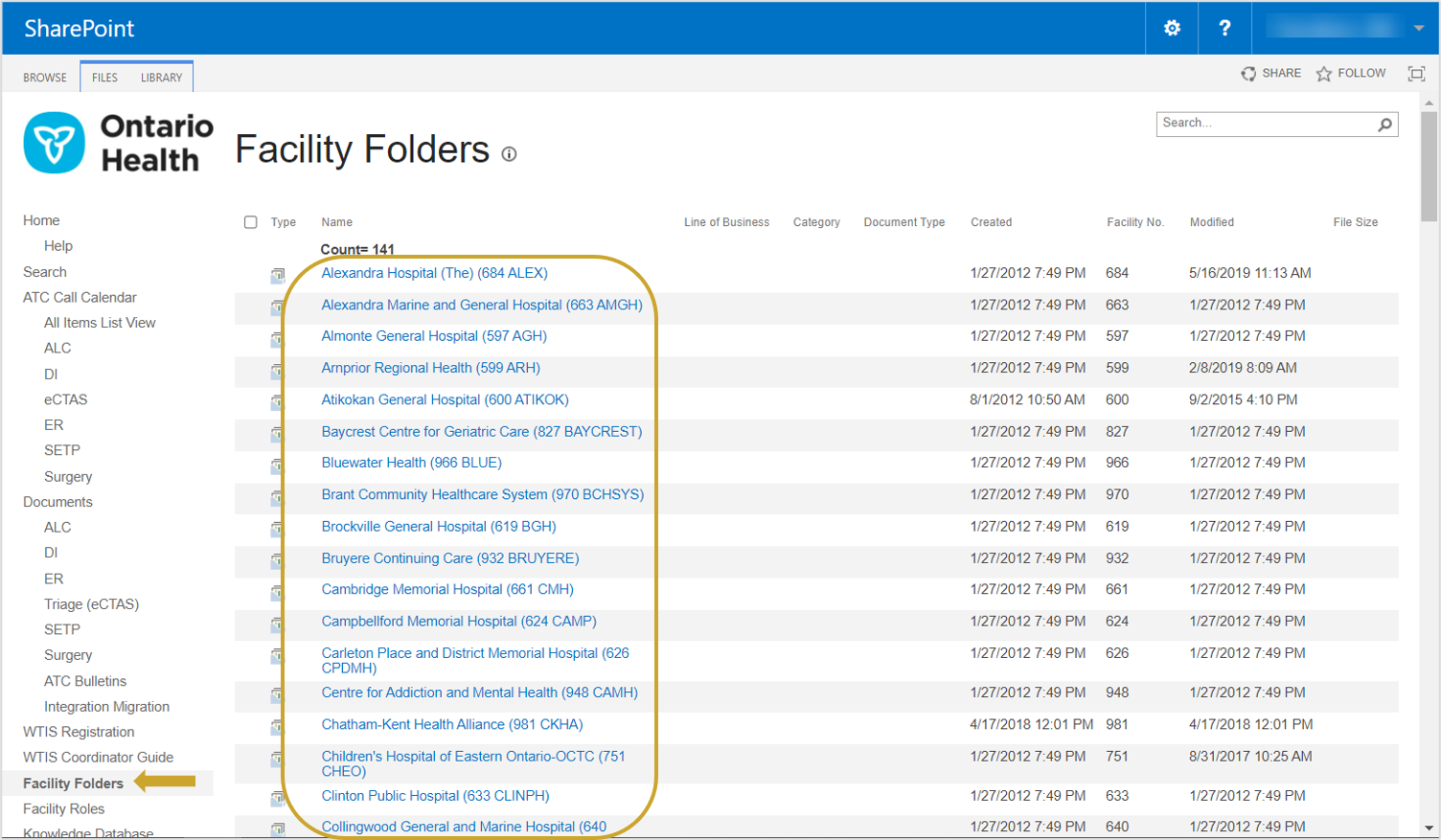Open Bruyere Continuing Care folder
The image size is (1441, 840).
point(450,558)
